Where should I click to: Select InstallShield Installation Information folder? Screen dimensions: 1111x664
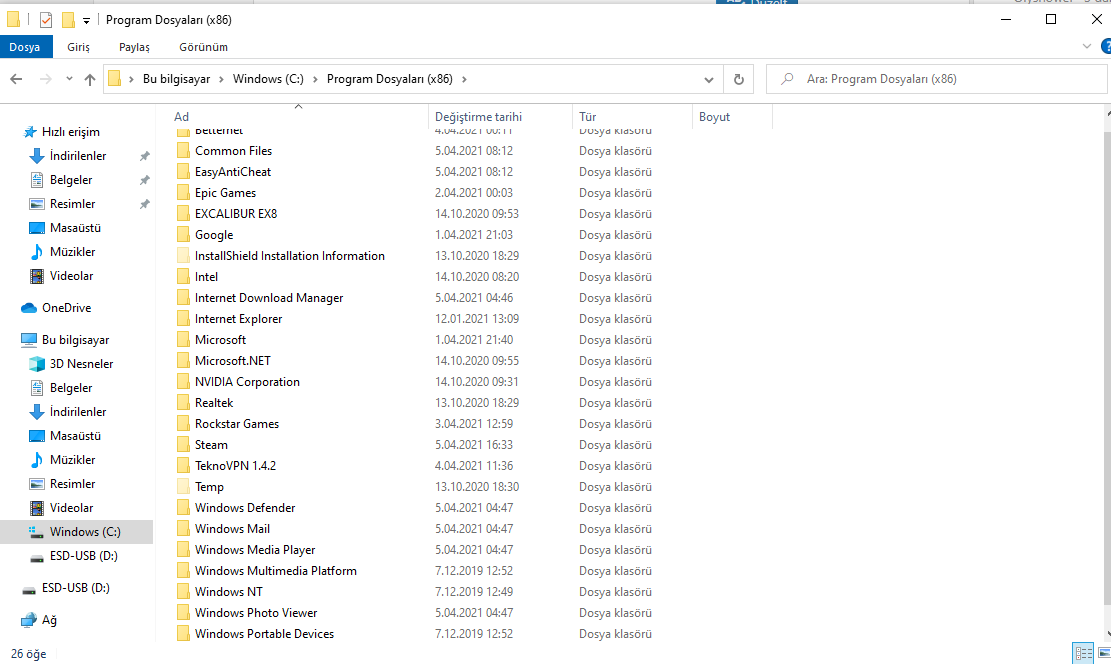290,256
